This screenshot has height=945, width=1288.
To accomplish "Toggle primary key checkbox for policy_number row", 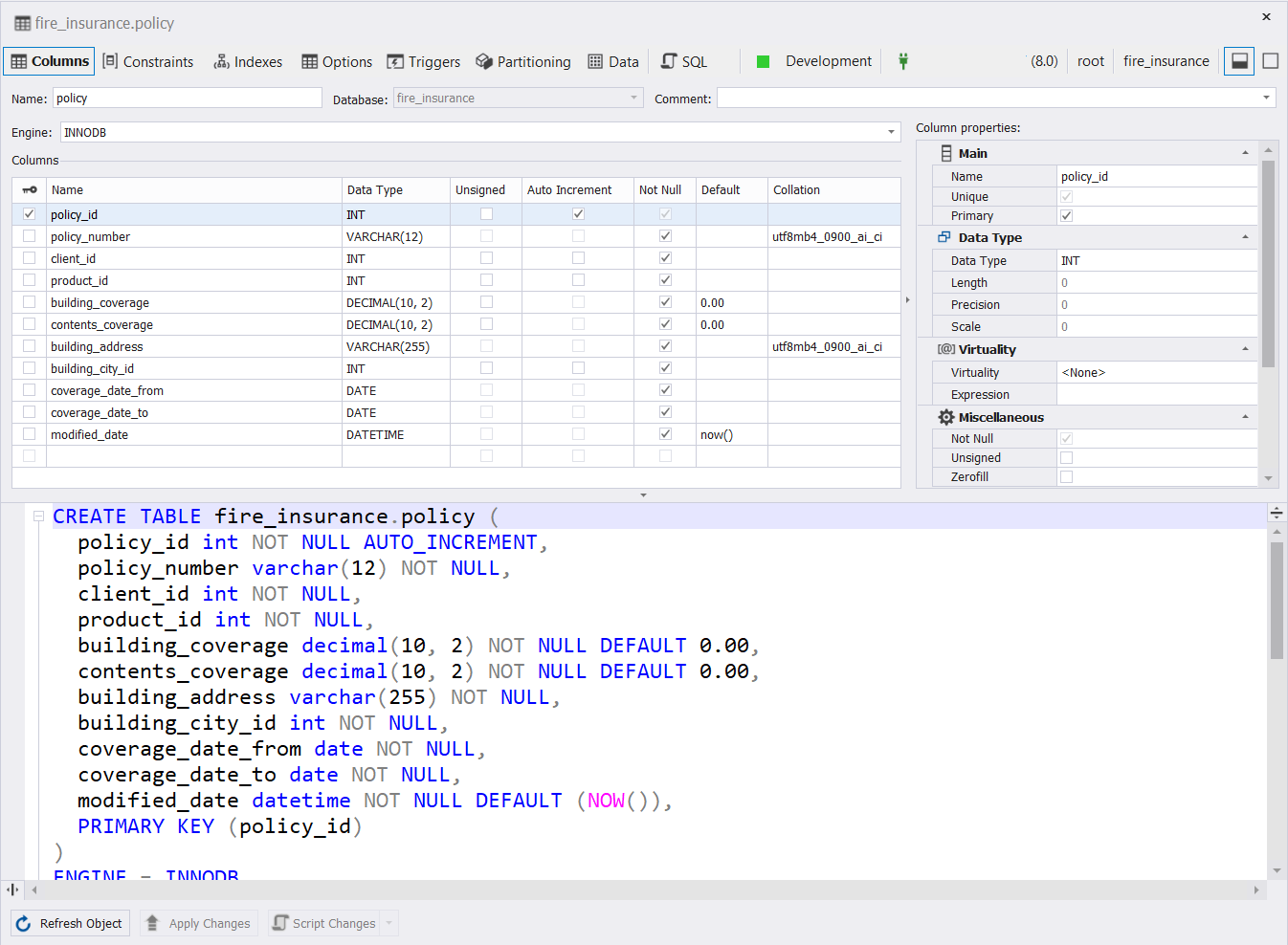I will [x=29, y=236].
